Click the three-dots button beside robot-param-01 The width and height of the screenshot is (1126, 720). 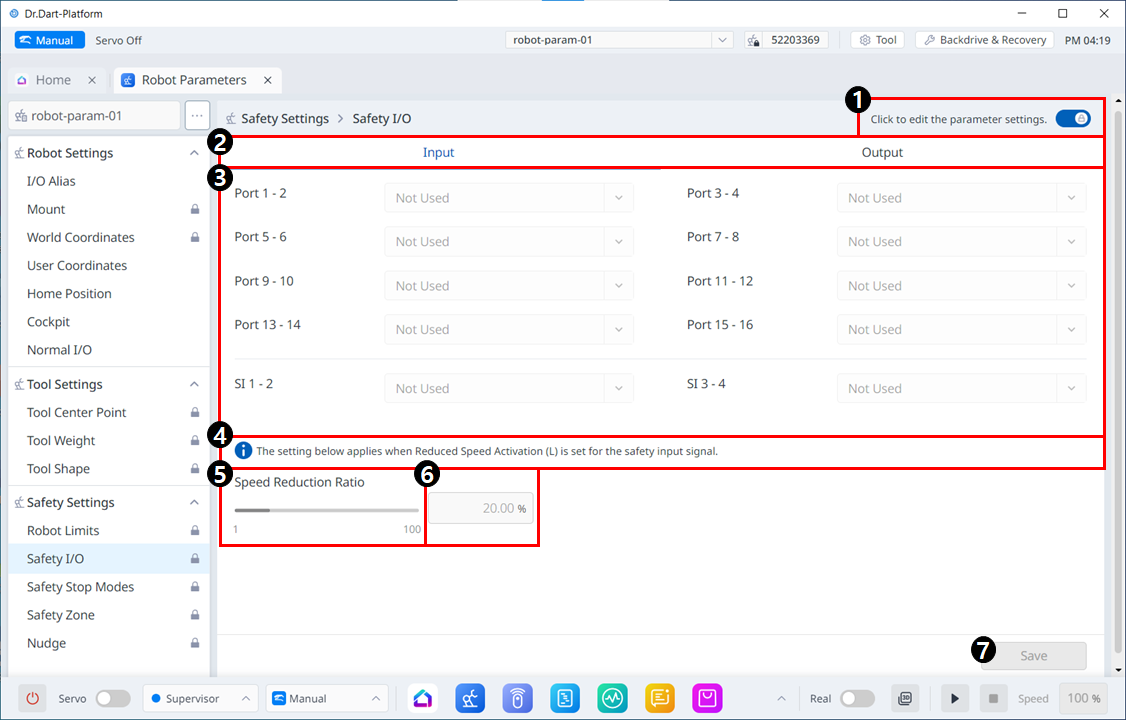tap(197, 115)
